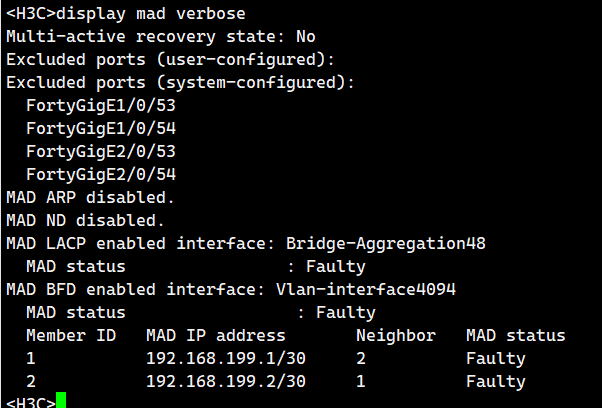Click the 'Multi-active recovery state: No' line
This screenshot has width=602, height=408.
(x=160, y=36)
